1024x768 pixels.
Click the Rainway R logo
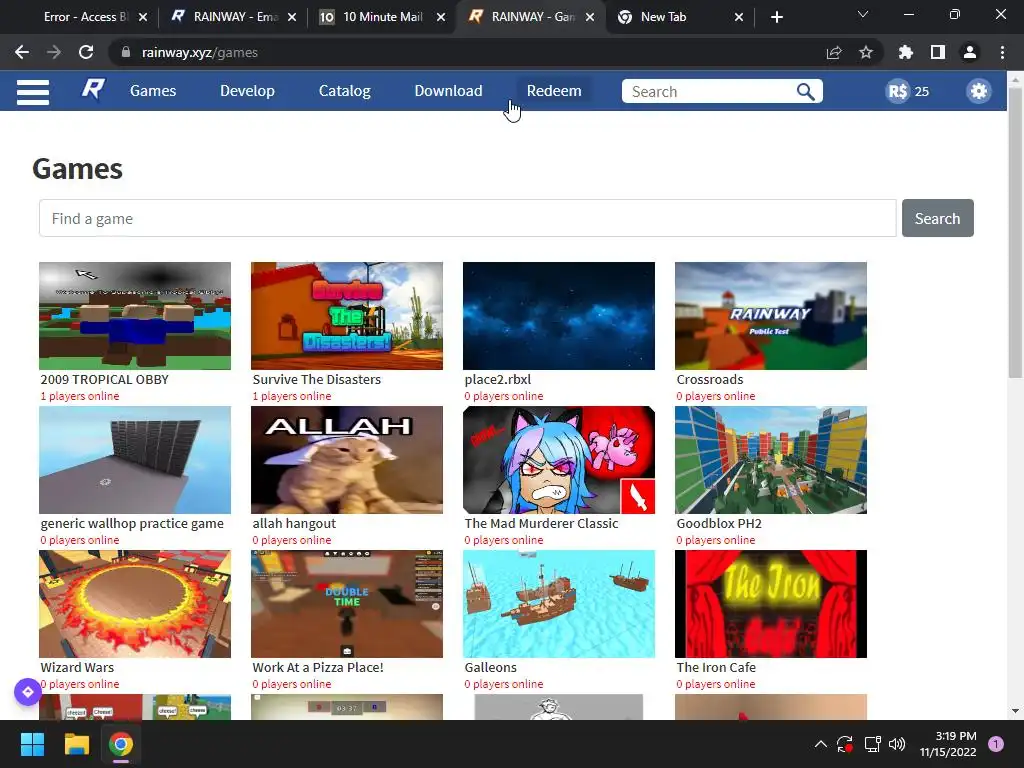(93, 89)
